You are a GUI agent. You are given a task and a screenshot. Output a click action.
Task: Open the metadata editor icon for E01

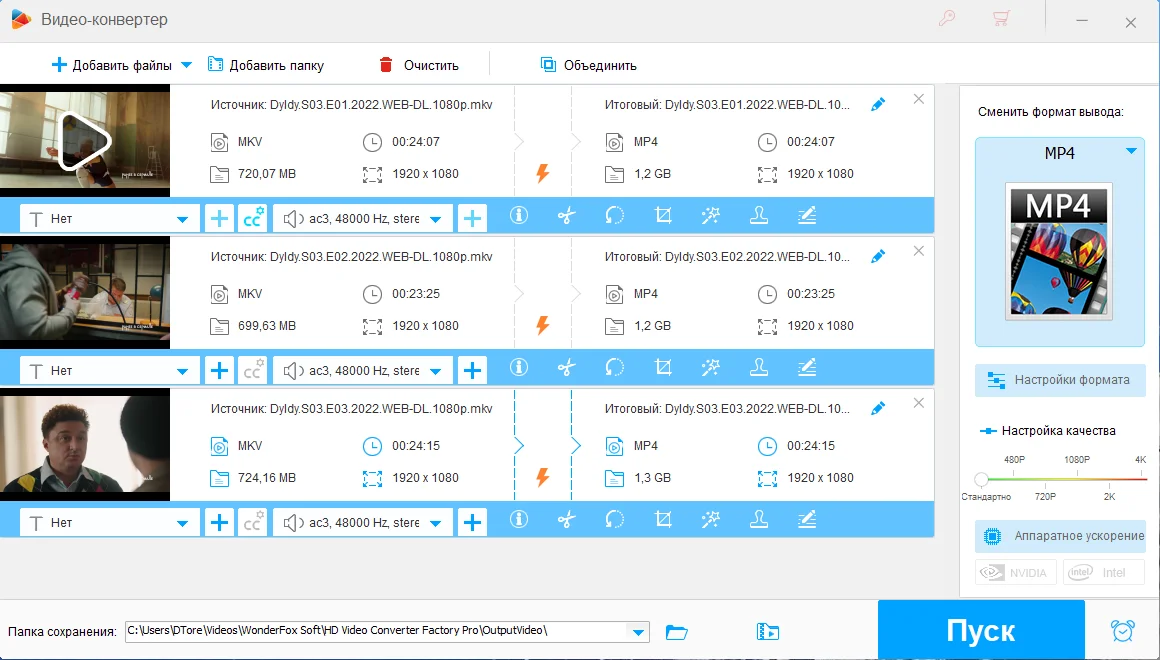pos(807,215)
